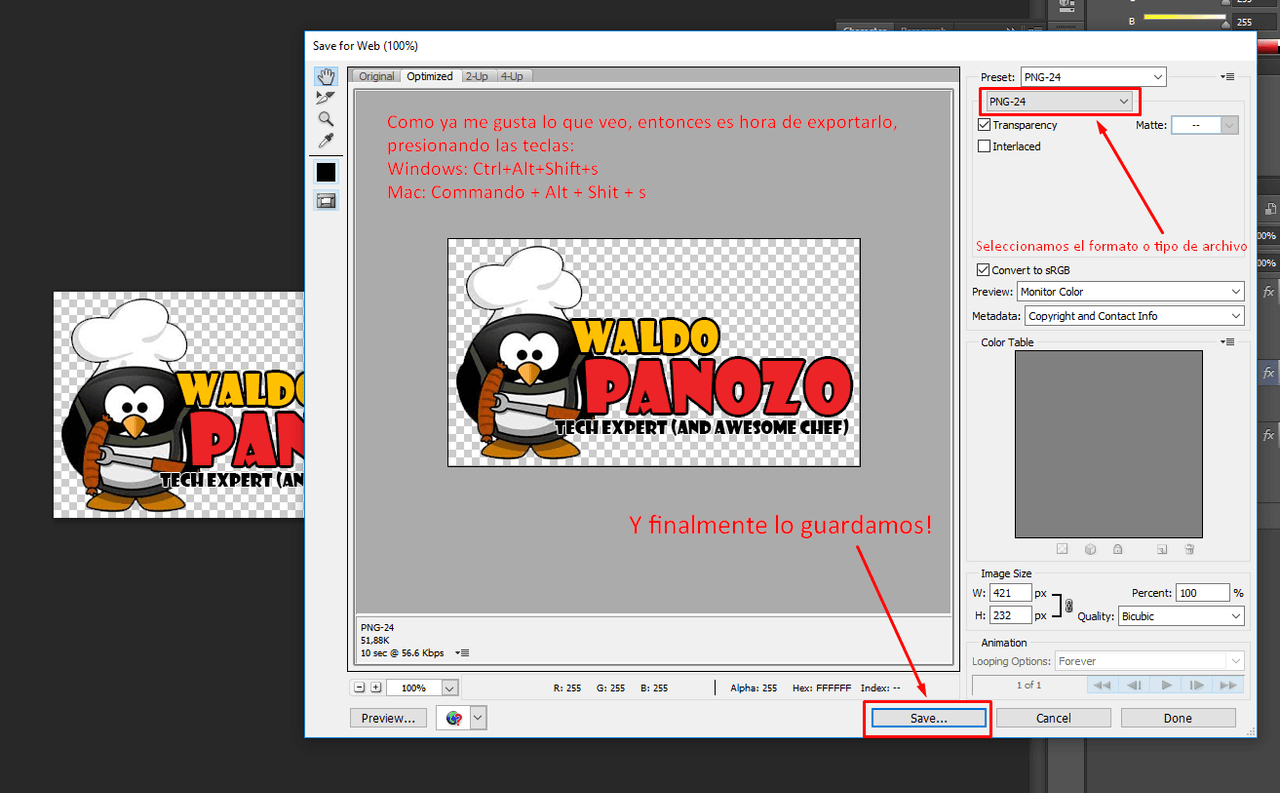Open the Looping Options dropdown

pos(1150,661)
